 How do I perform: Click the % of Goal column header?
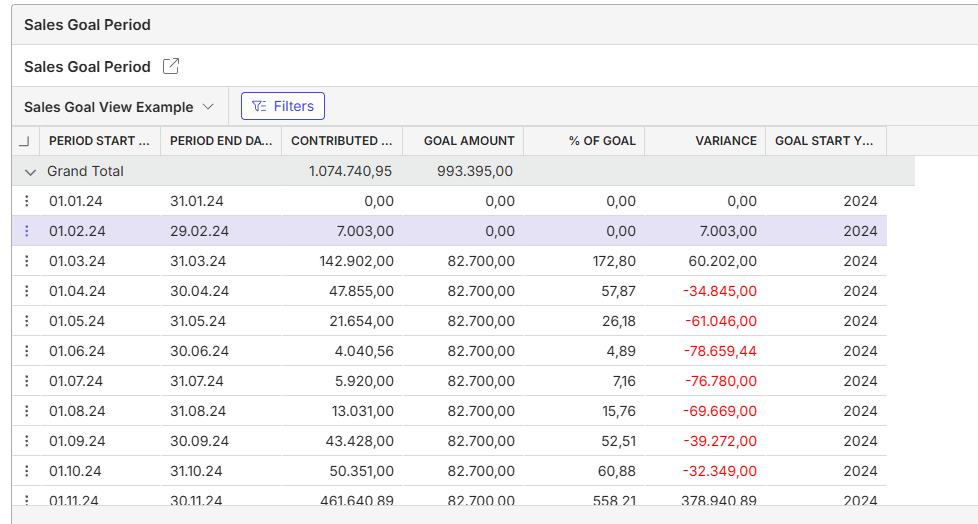[x=584, y=141]
